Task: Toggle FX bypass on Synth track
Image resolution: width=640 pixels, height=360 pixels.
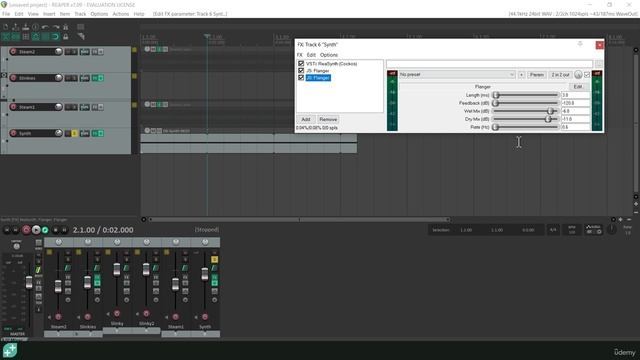Action: [x=100, y=133]
